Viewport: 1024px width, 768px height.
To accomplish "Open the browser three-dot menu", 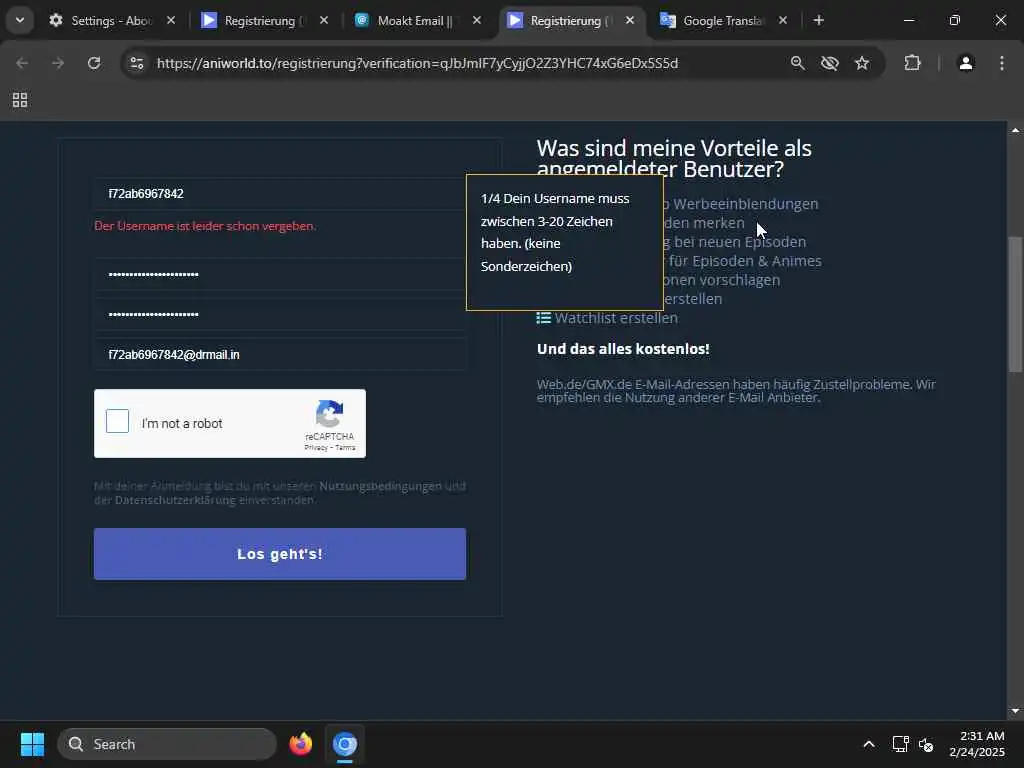I will 1002,63.
